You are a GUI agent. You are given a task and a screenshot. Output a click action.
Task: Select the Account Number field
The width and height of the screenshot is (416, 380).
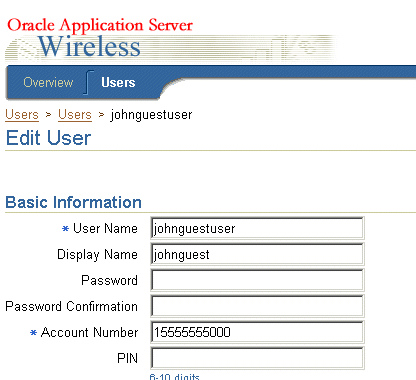[x=257, y=332]
